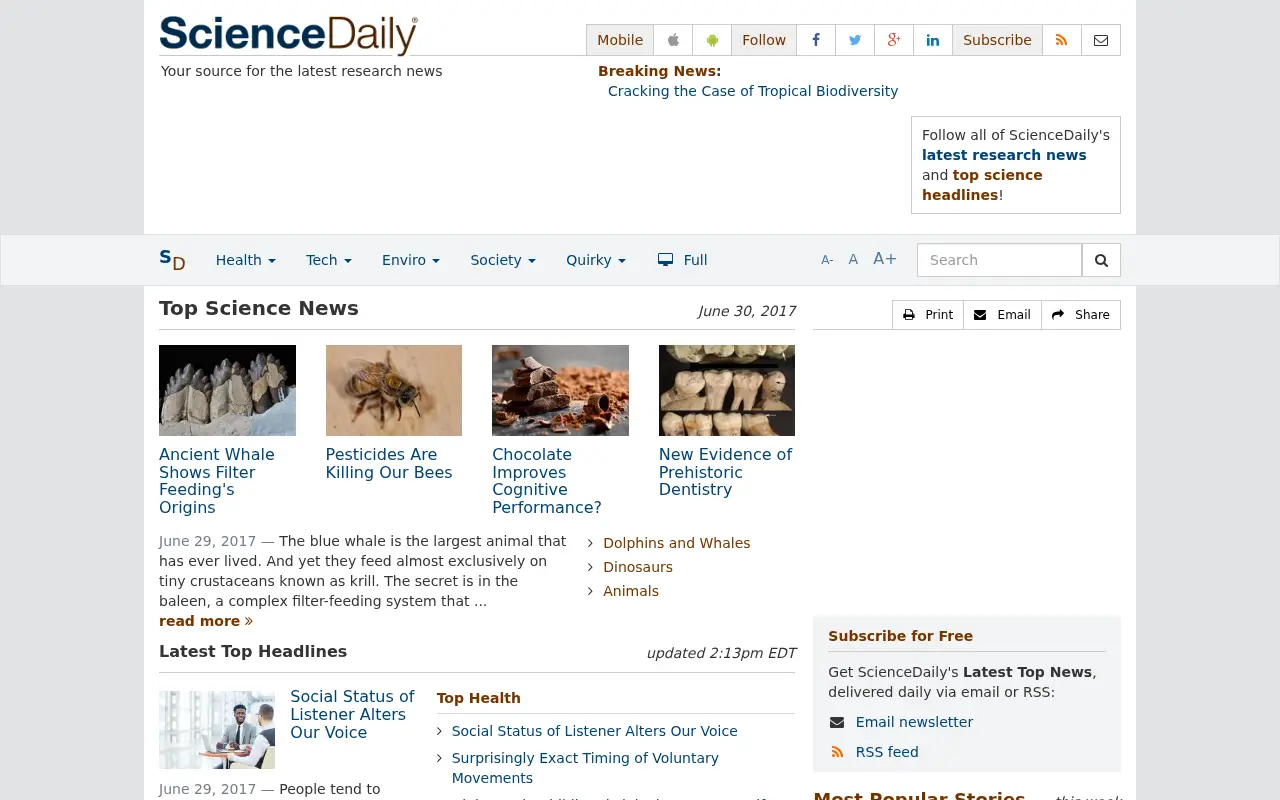Focus the Search input field
The width and height of the screenshot is (1280, 800).
click(x=999, y=260)
